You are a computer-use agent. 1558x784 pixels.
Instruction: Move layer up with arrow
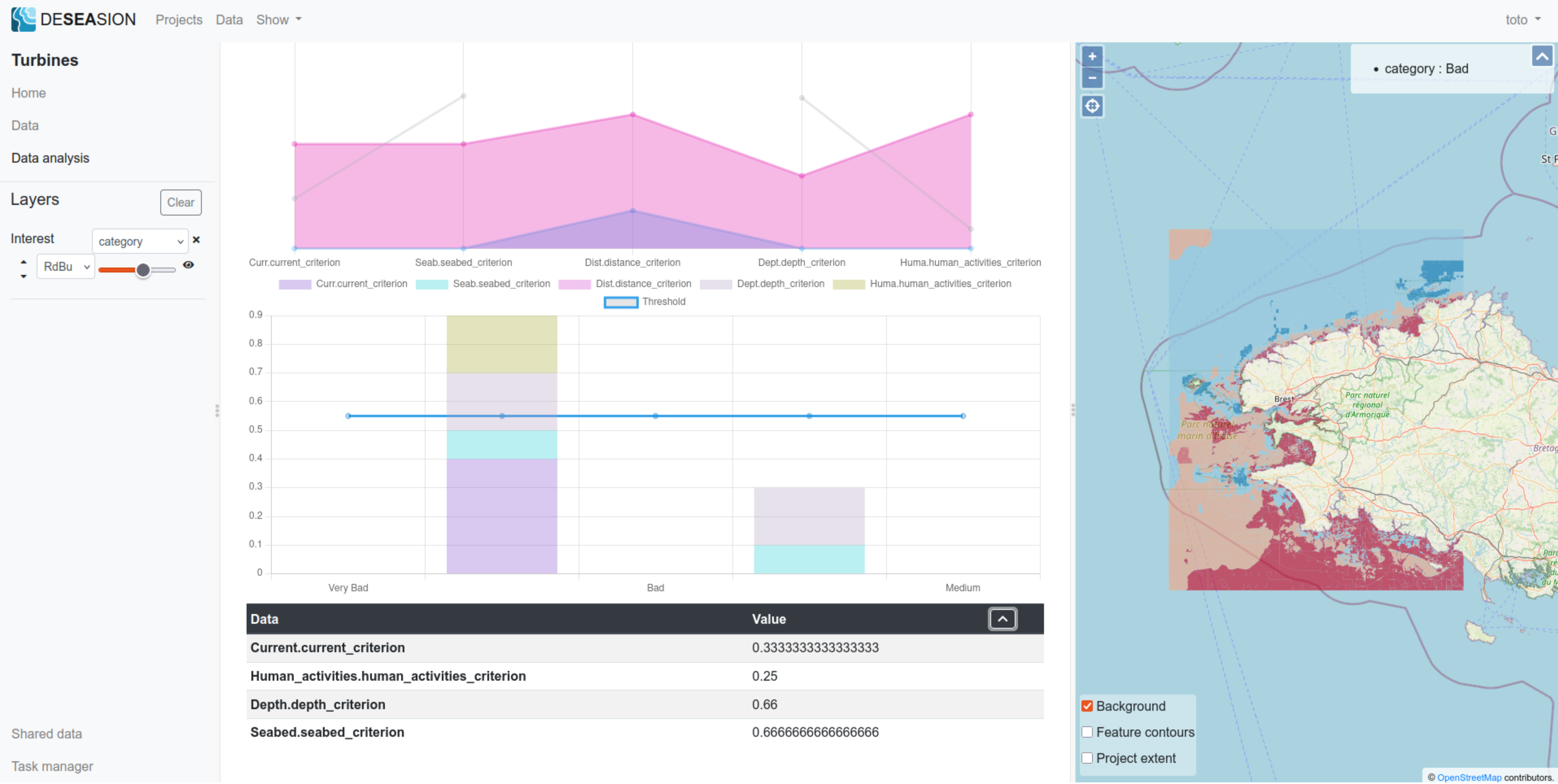pos(23,262)
